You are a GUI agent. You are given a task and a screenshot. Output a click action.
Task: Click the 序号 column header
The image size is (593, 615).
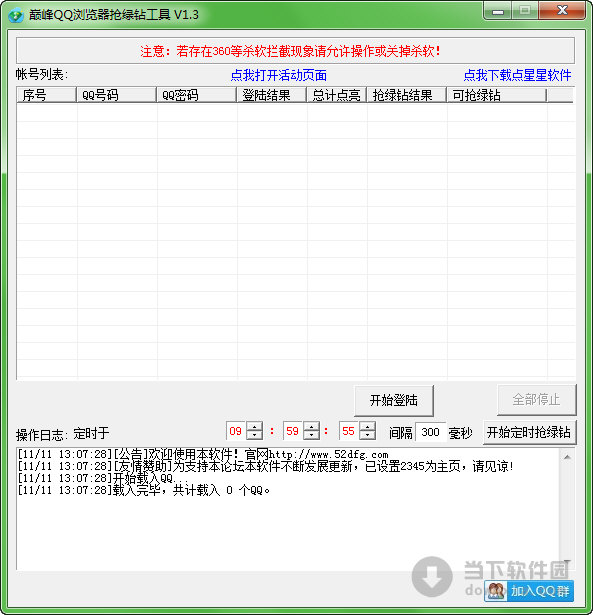(46, 95)
